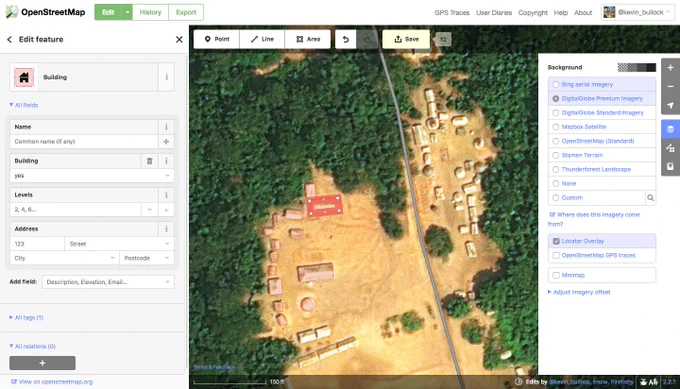Decrement the Levels value

(150, 210)
